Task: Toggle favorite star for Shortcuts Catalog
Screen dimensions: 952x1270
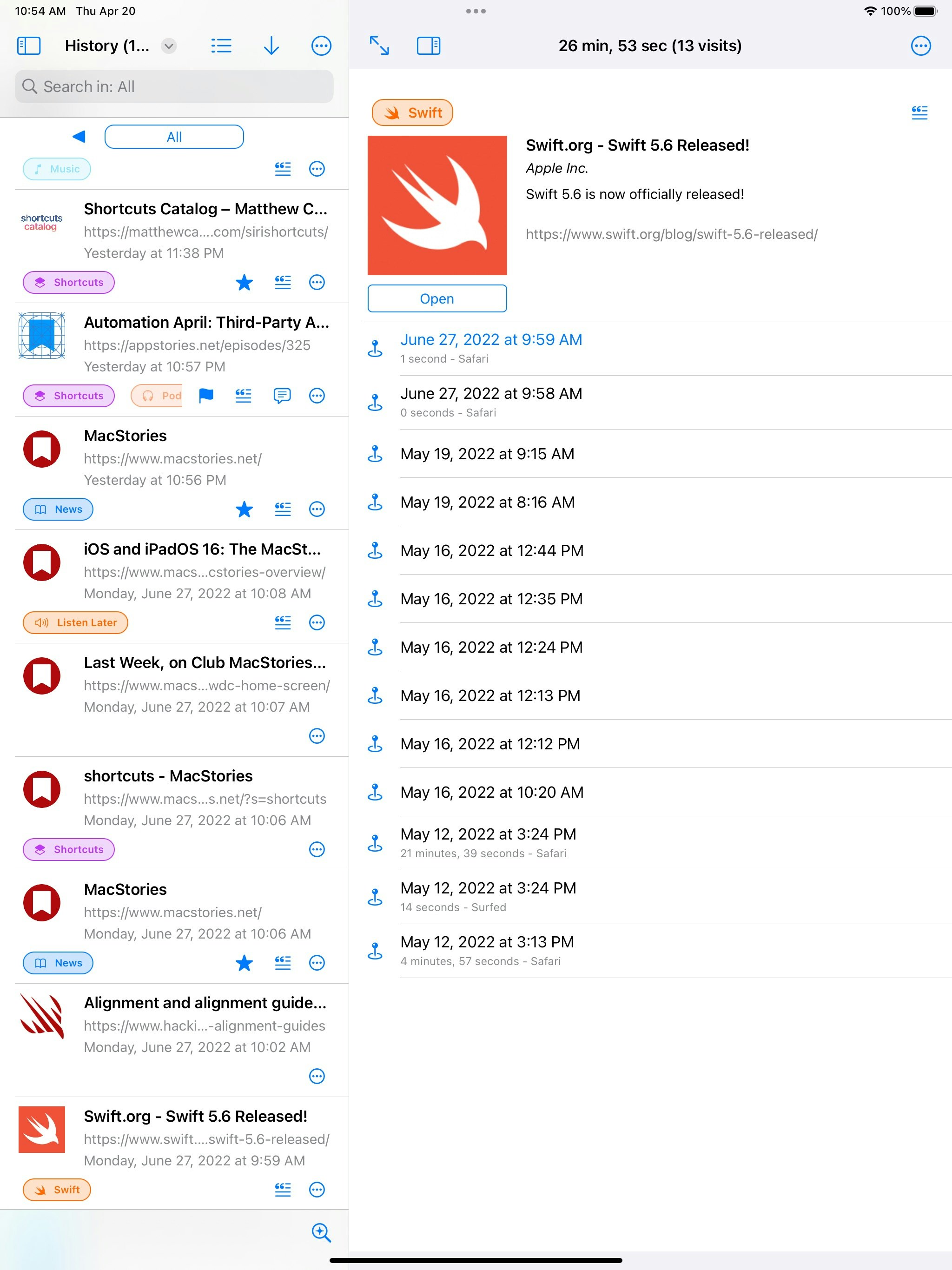Action: click(244, 283)
